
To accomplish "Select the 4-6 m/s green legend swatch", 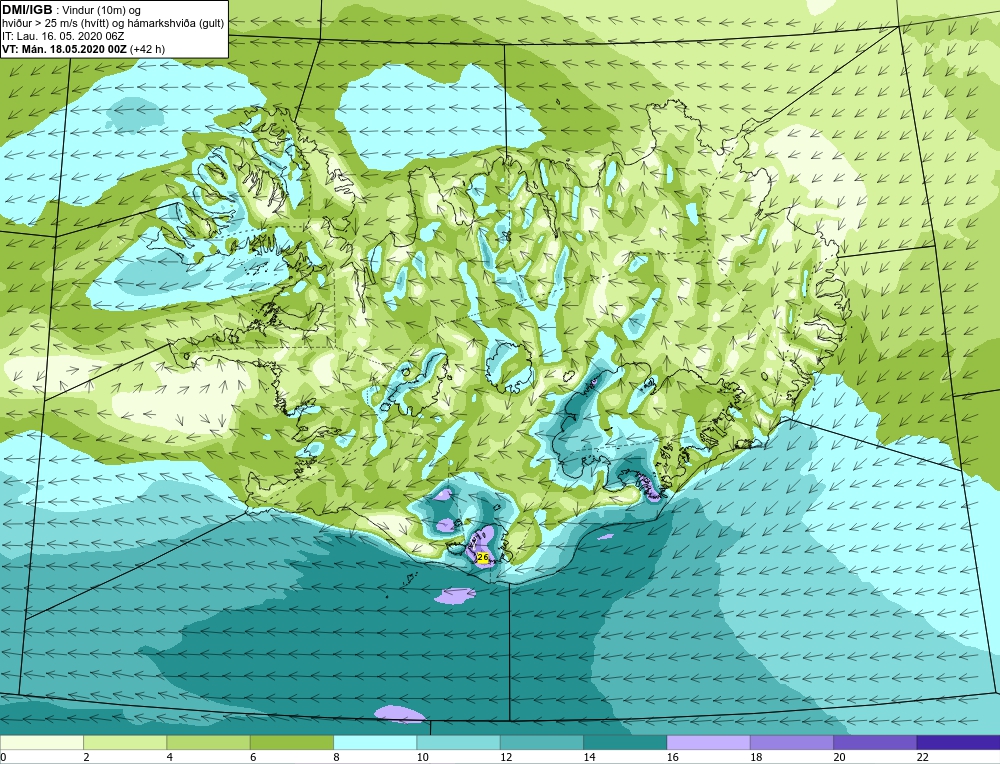I will tap(209, 742).
